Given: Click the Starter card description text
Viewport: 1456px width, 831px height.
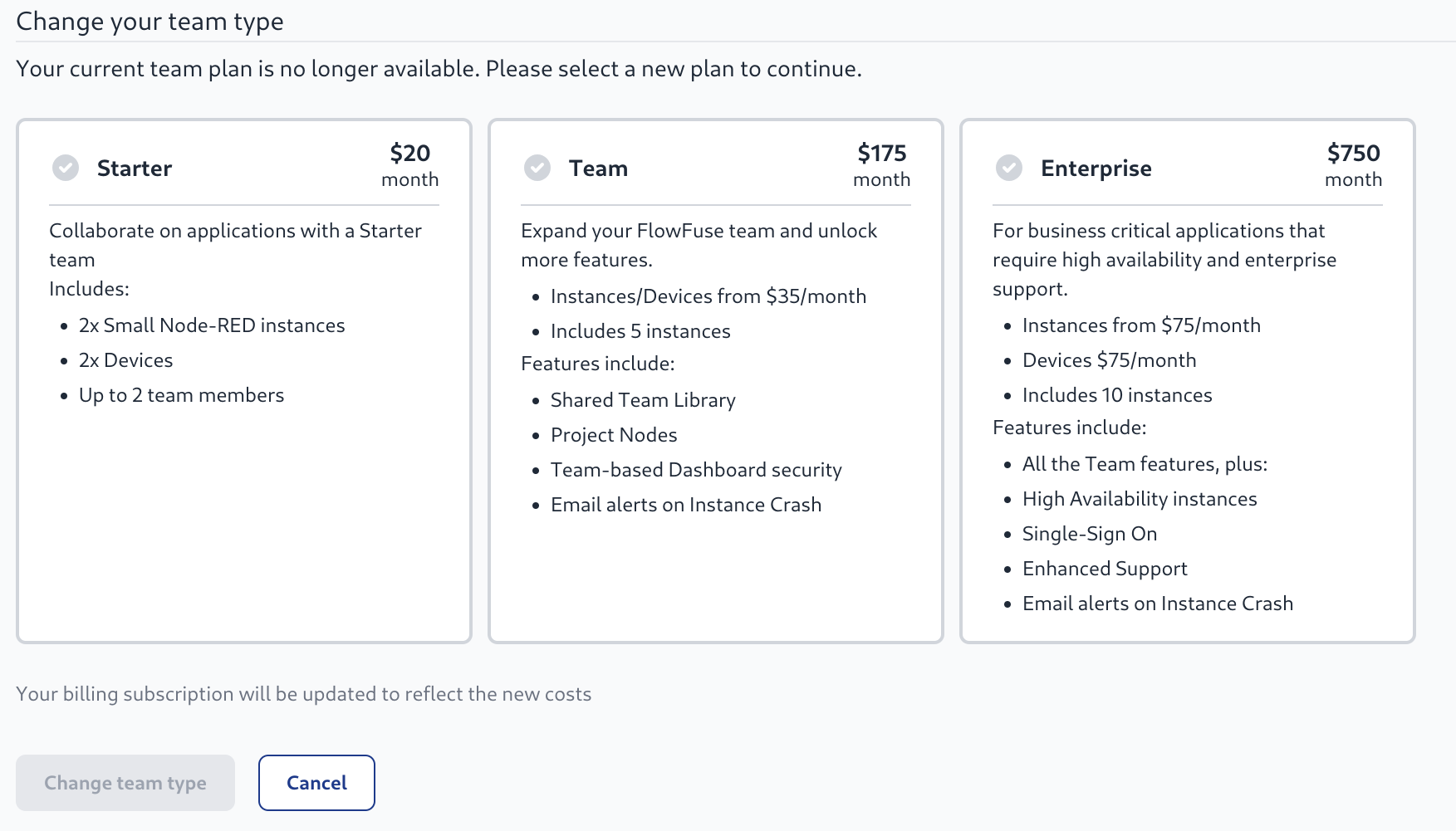Looking at the screenshot, I should 236,245.
